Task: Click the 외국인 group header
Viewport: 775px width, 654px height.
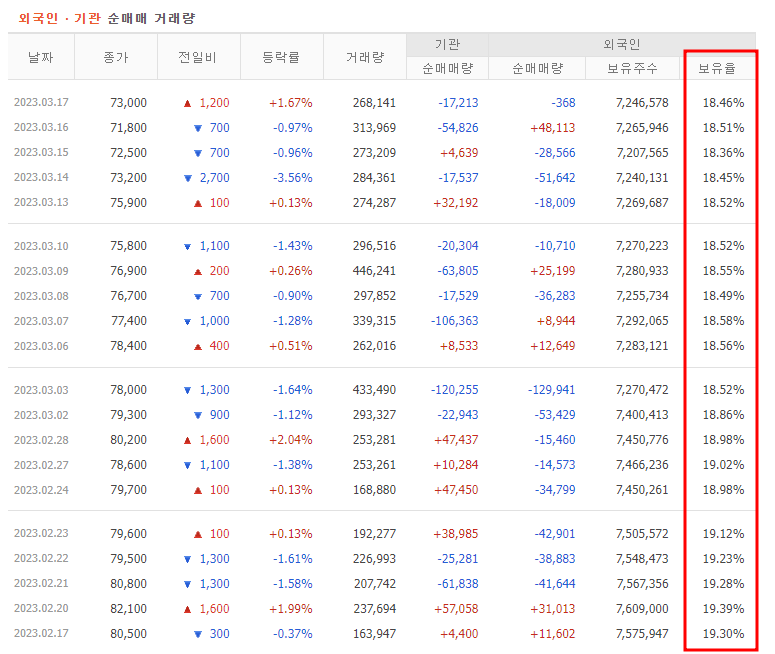Action: pyautogui.click(x=622, y=44)
